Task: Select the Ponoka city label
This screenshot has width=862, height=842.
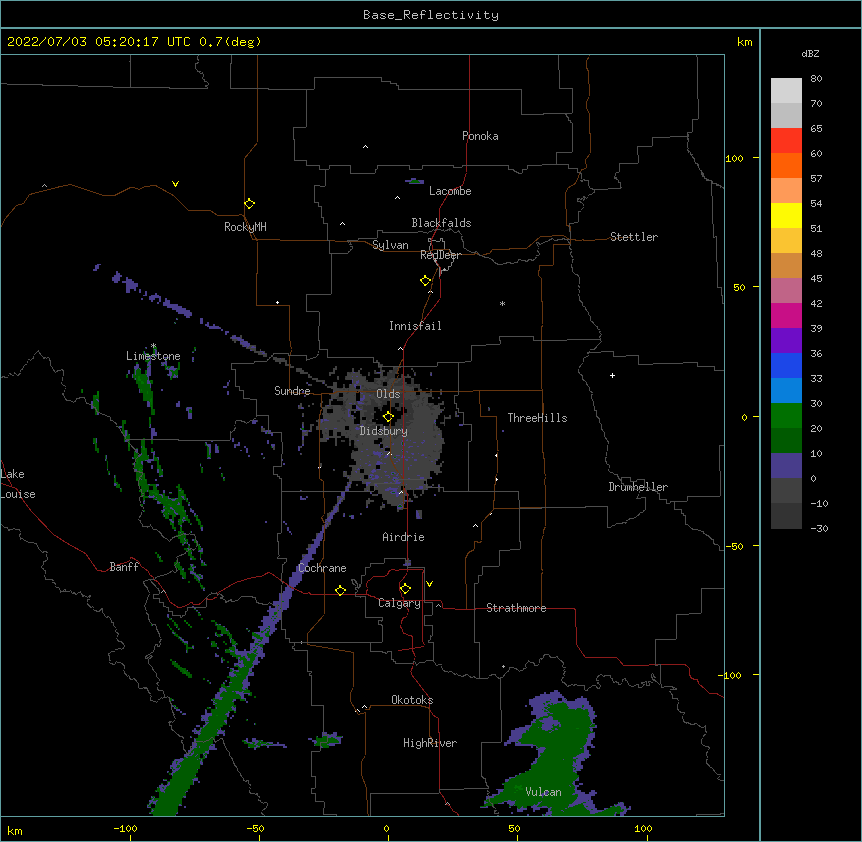Action: click(480, 136)
